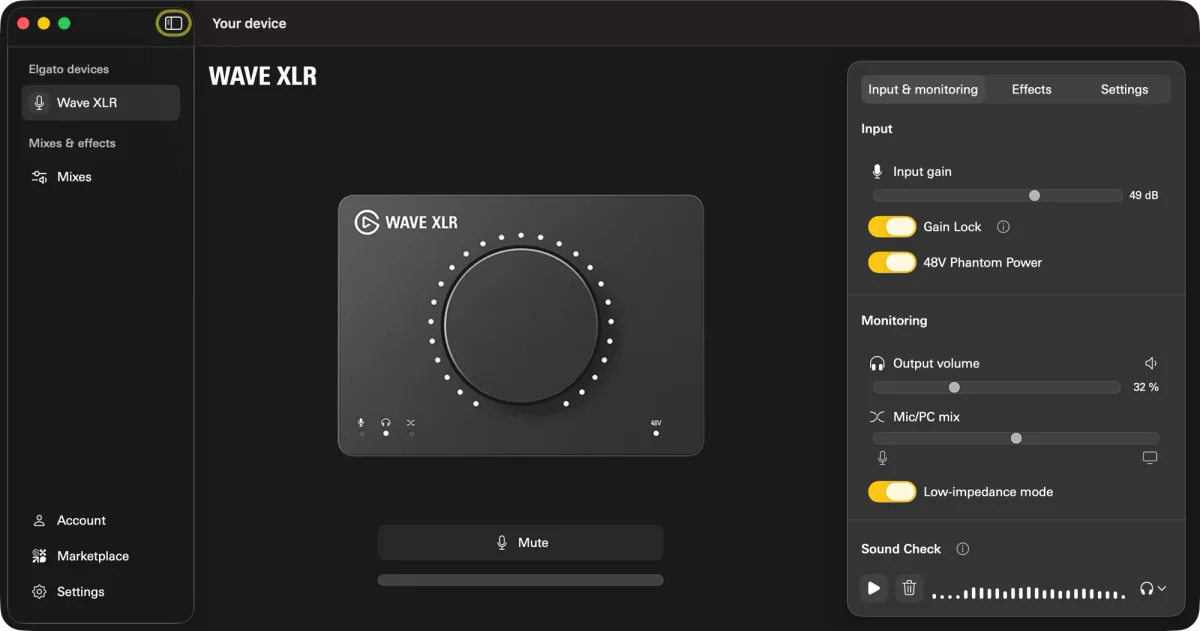This screenshot has width=1200, height=631.
Task: Adjust the Input gain slider
Action: point(997,196)
